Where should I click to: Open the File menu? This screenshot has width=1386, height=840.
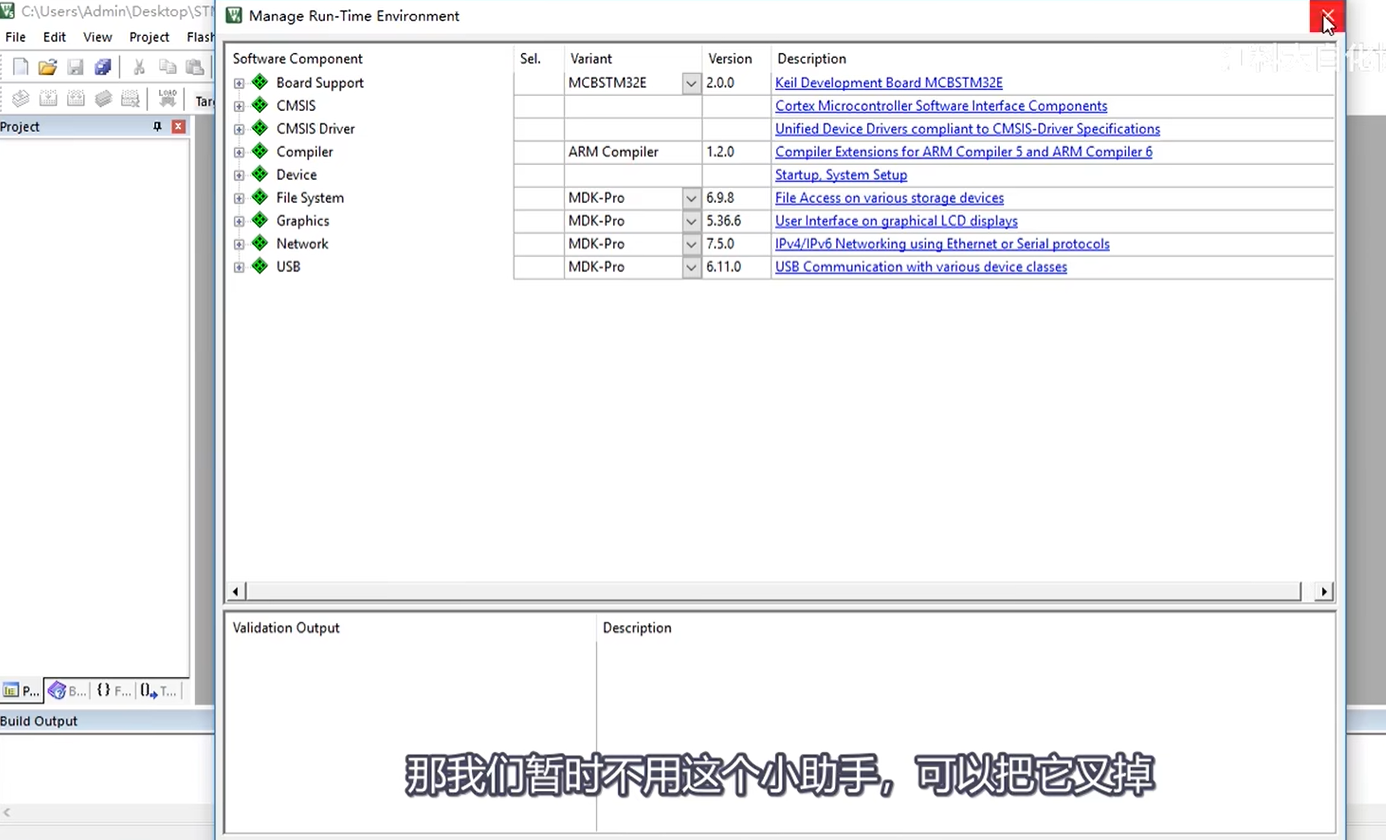pyautogui.click(x=15, y=37)
